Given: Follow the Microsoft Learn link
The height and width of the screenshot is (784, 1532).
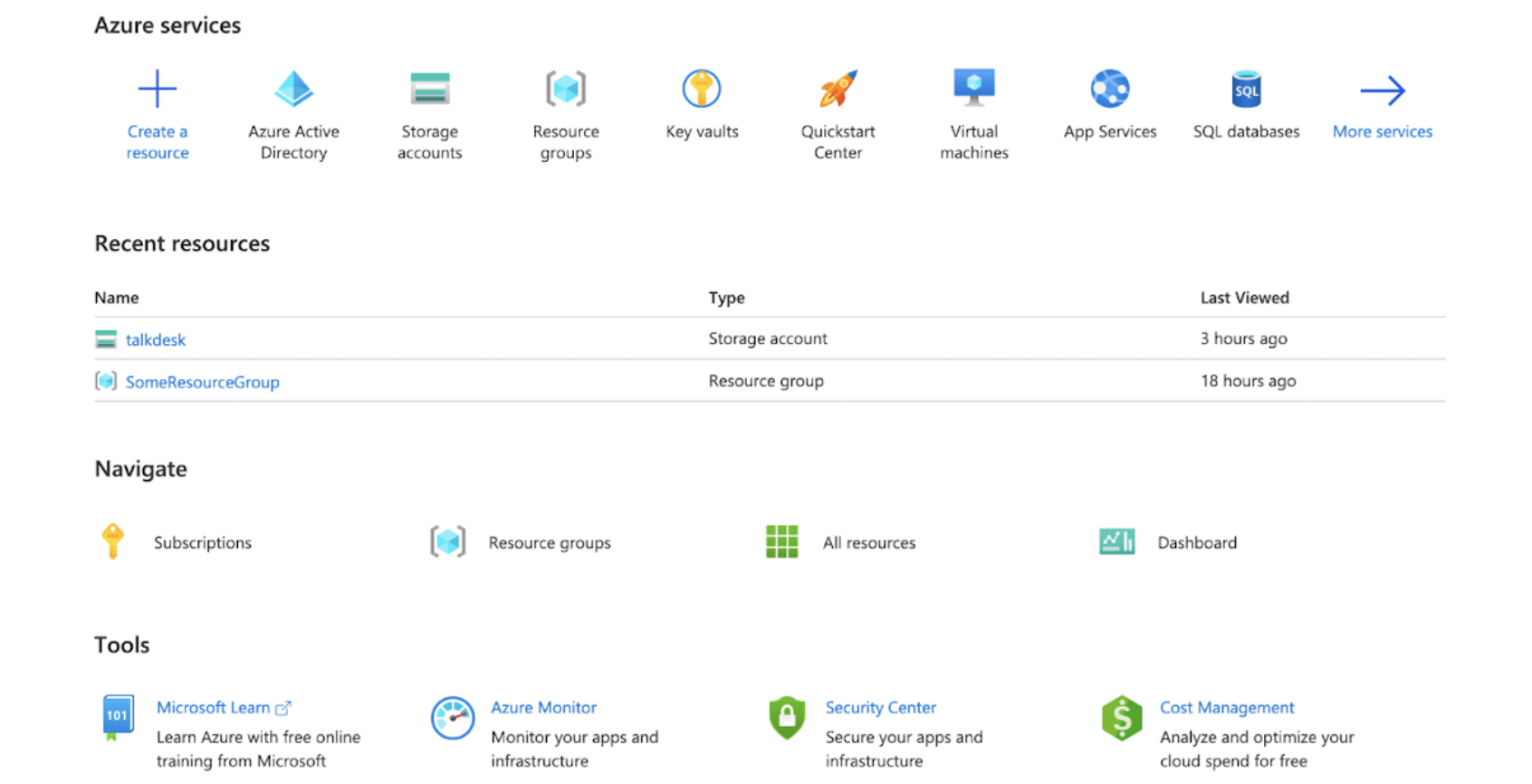Looking at the screenshot, I should 214,707.
